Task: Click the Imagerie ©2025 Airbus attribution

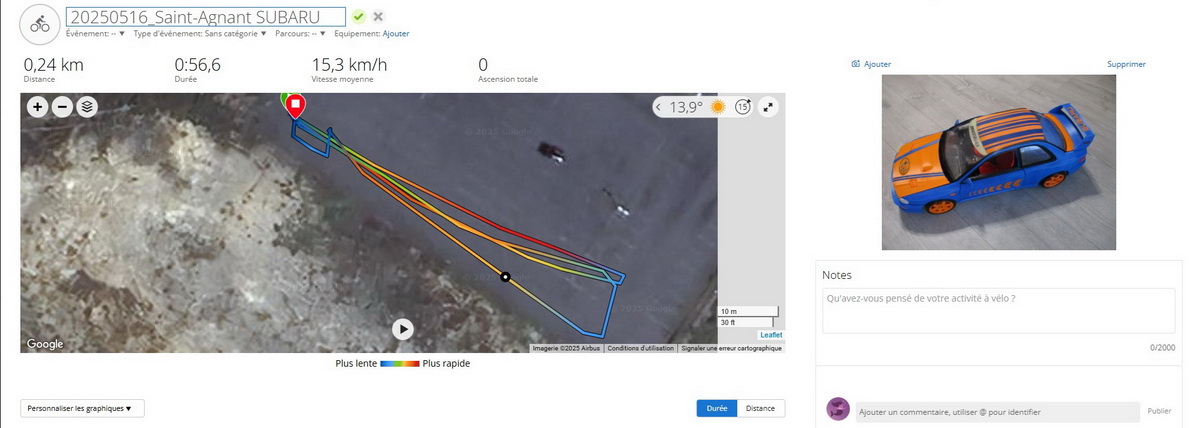Action: click(x=566, y=348)
